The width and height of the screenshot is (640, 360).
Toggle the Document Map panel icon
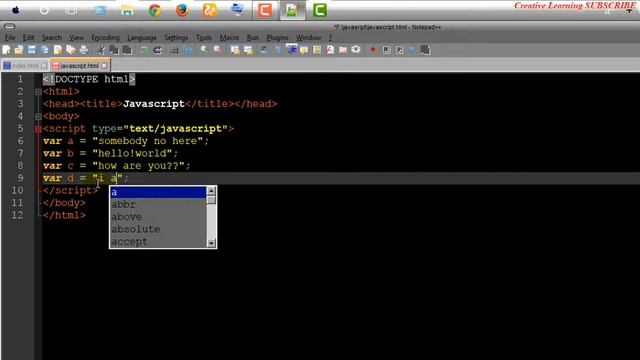click(x=317, y=50)
